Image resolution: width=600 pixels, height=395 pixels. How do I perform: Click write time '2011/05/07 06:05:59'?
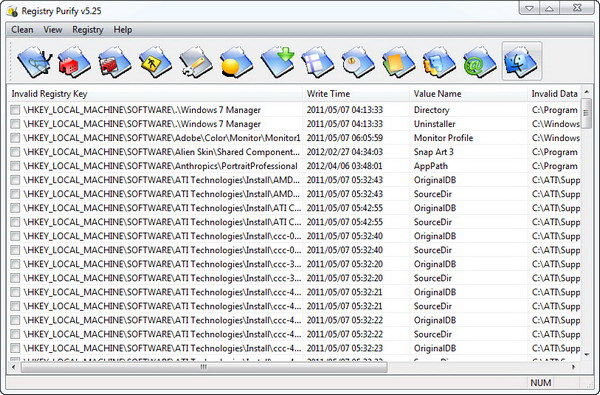pos(345,138)
